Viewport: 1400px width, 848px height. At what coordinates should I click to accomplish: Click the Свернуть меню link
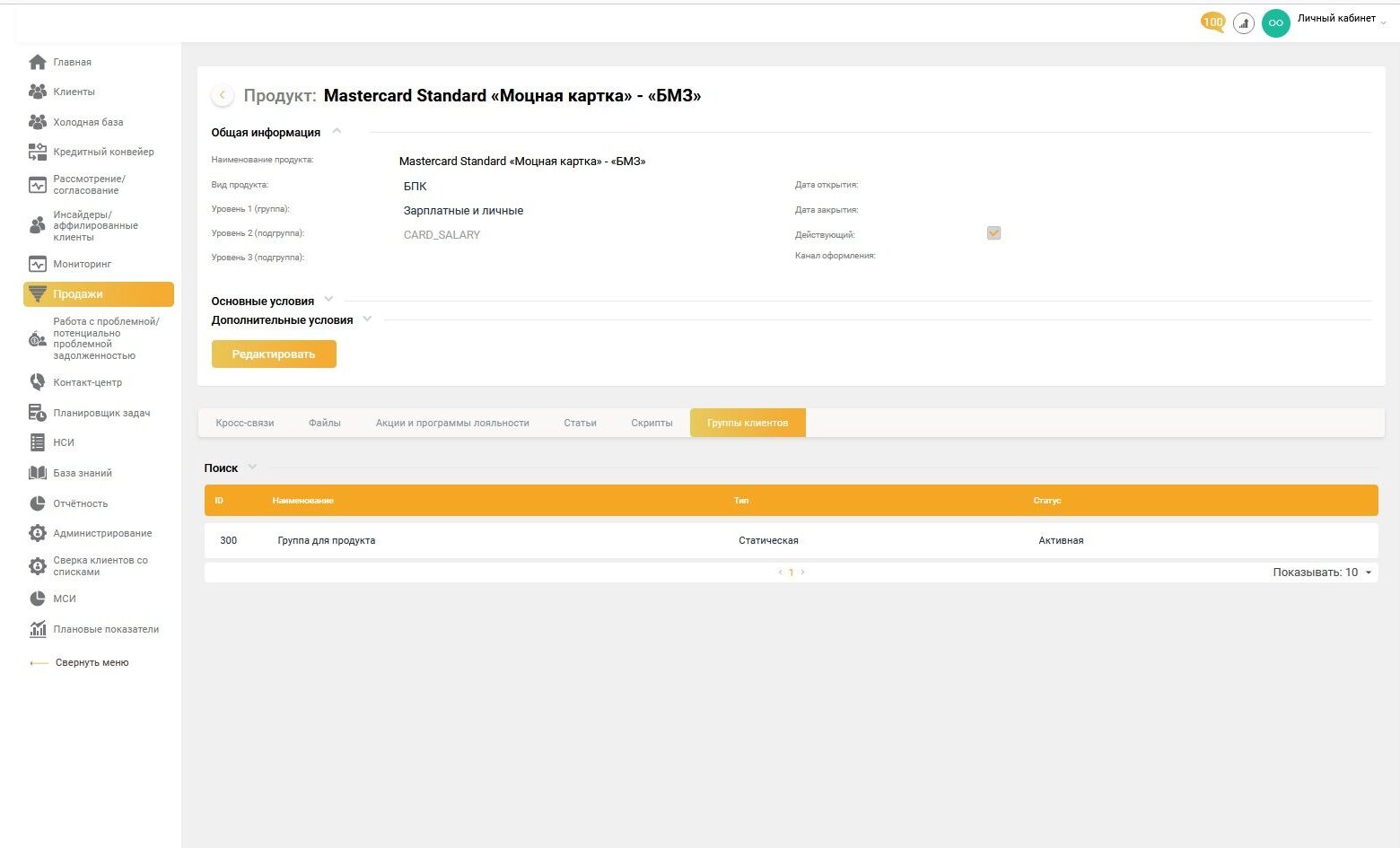coord(92,663)
